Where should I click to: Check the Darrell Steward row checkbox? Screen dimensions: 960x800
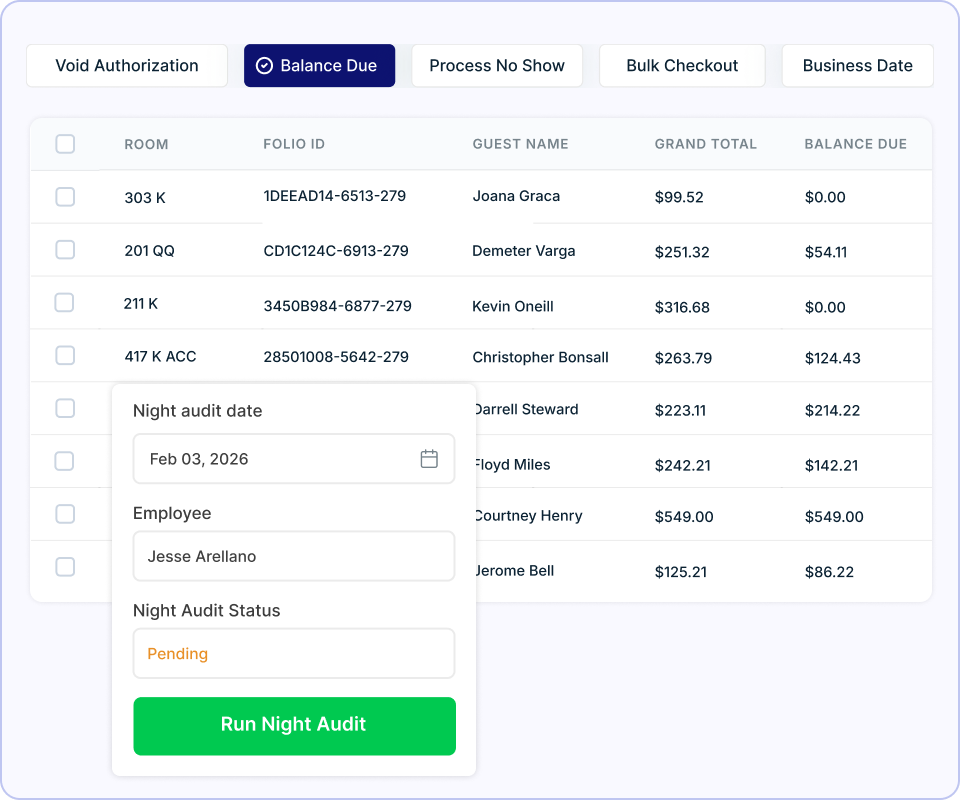tap(65, 408)
